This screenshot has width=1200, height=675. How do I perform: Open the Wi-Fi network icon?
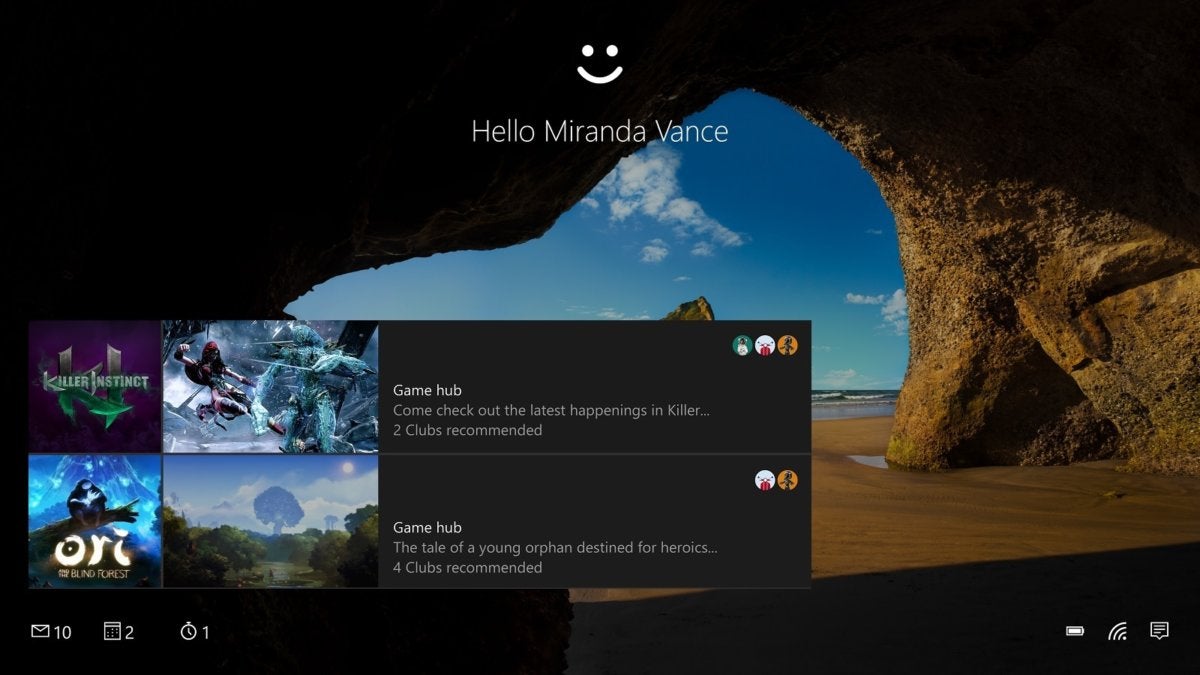[x=1117, y=631]
